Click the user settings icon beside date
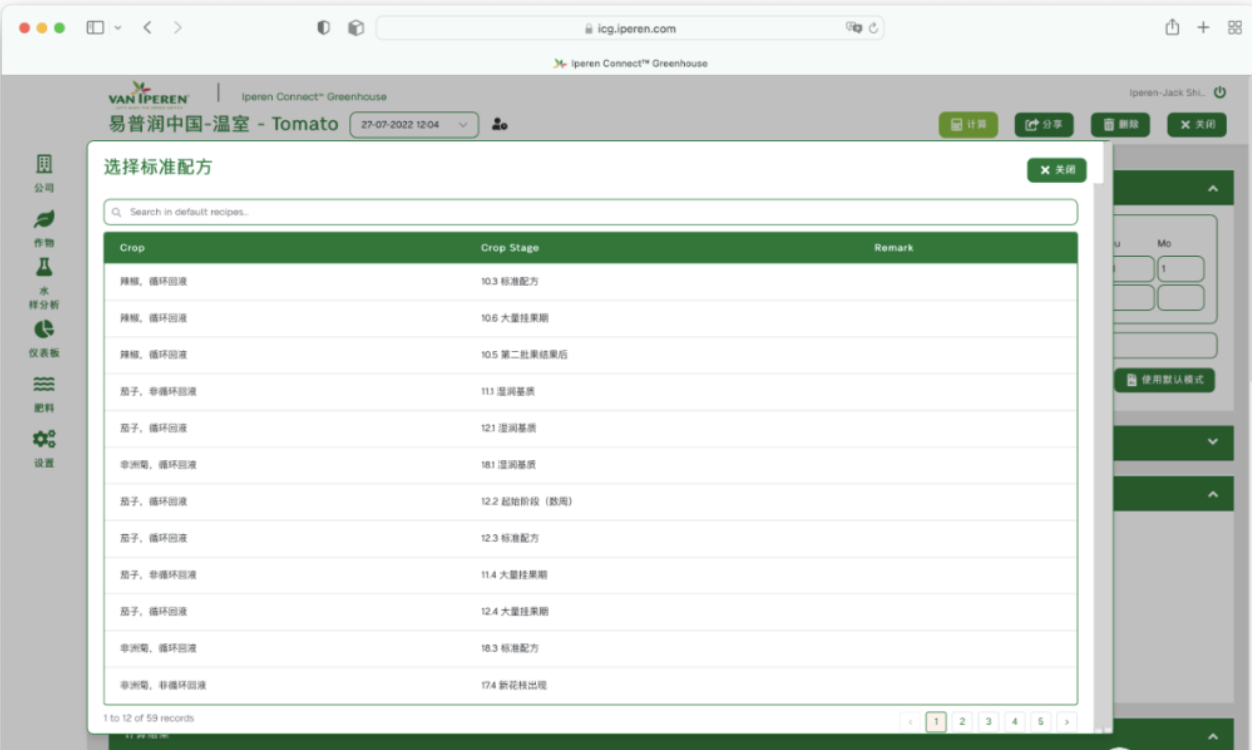The width and height of the screenshot is (1252, 750). (500, 125)
